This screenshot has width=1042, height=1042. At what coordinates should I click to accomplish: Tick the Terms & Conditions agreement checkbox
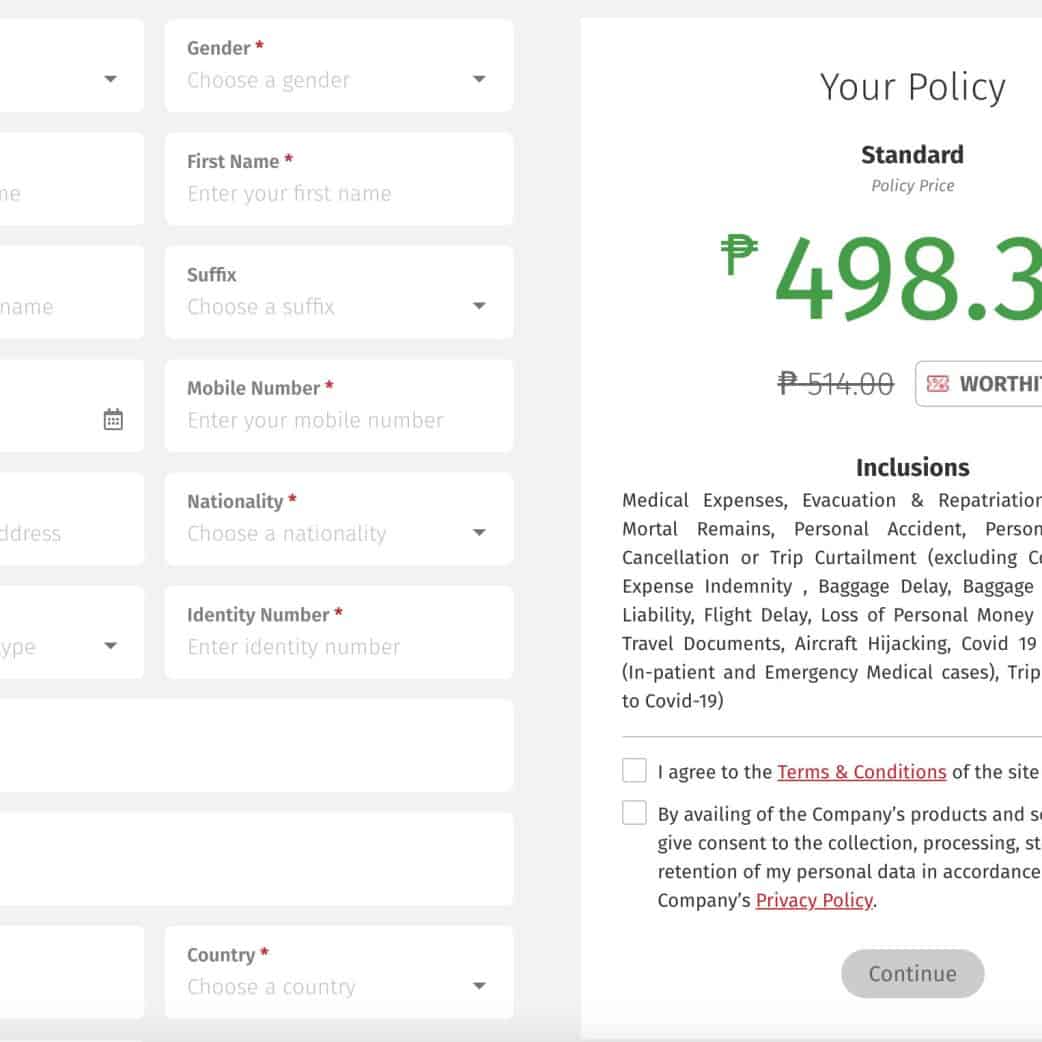coord(634,770)
